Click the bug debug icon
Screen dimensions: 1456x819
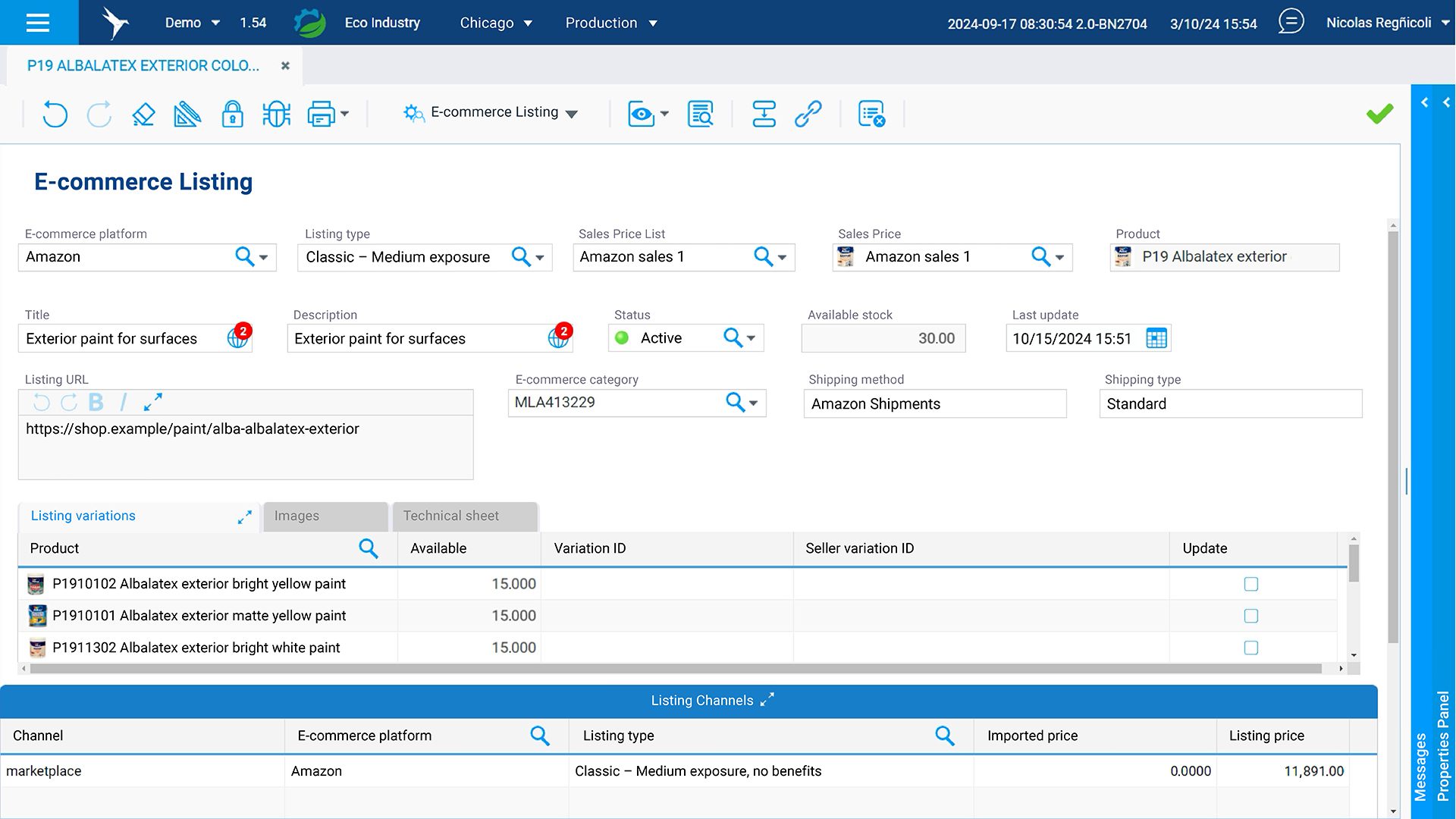point(276,115)
